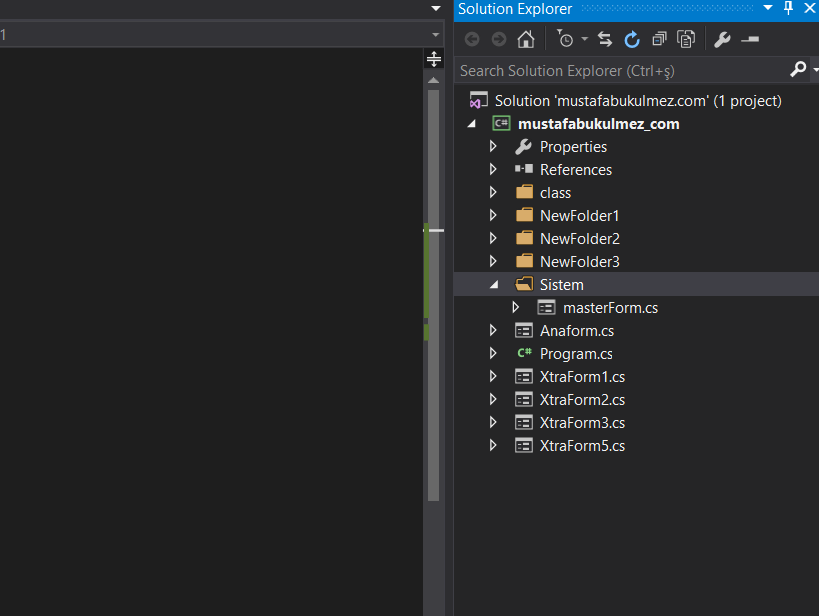This screenshot has height=616, width=819.
Task: Collapse the Sistem folder
Action: [493, 285]
